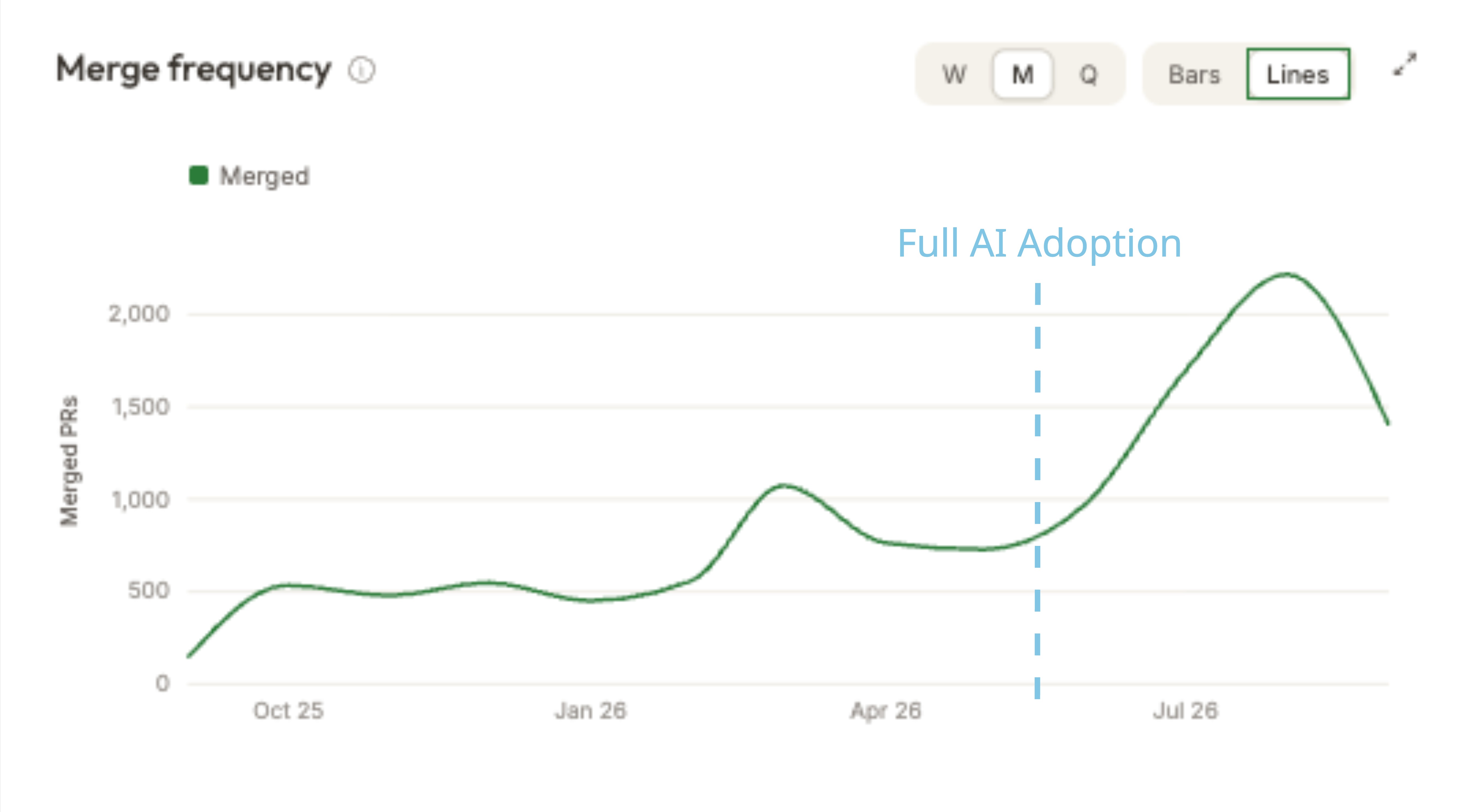Click the Jan 26 x-axis label

[590, 711]
